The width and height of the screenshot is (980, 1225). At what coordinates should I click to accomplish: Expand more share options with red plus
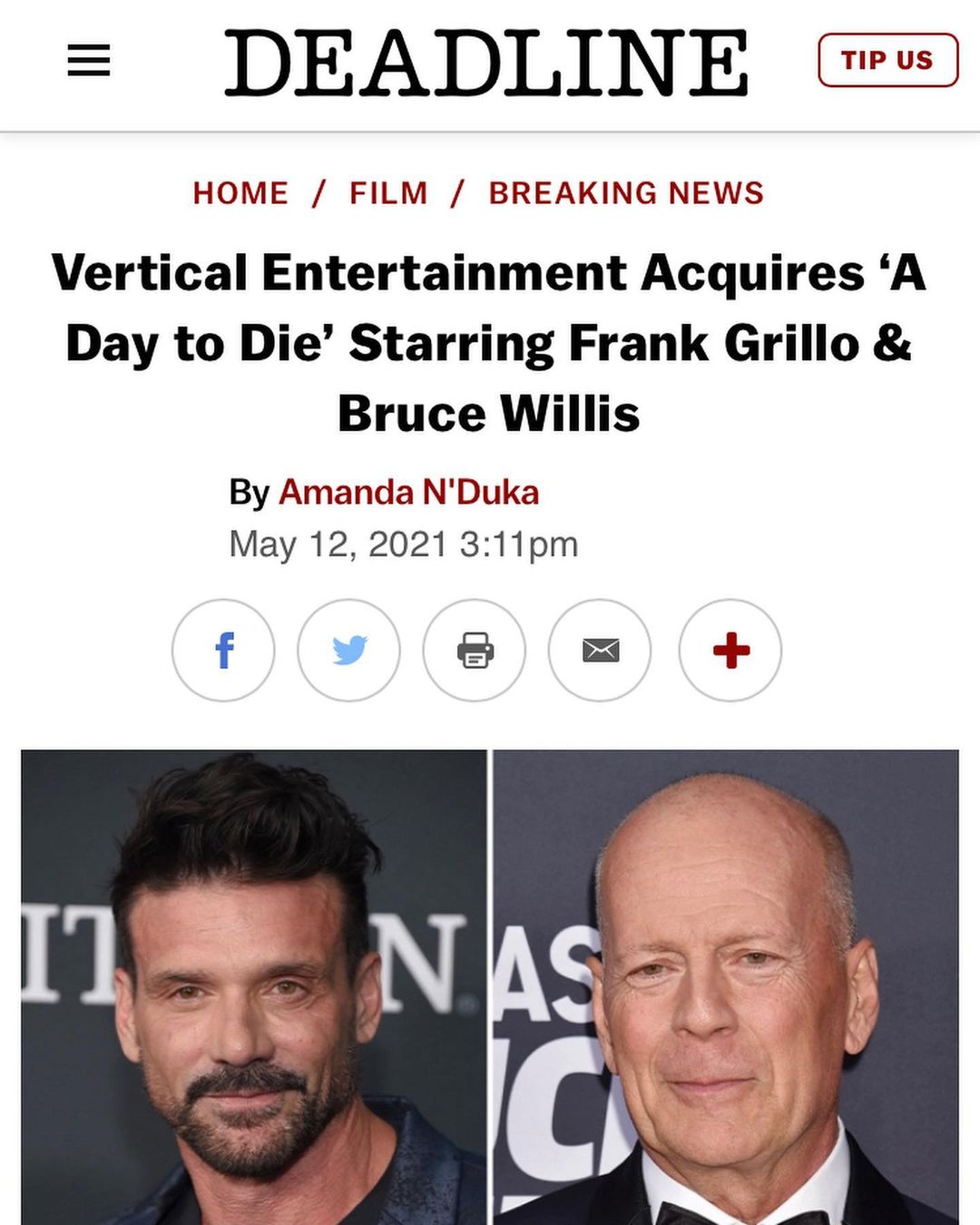click(730, 650)
